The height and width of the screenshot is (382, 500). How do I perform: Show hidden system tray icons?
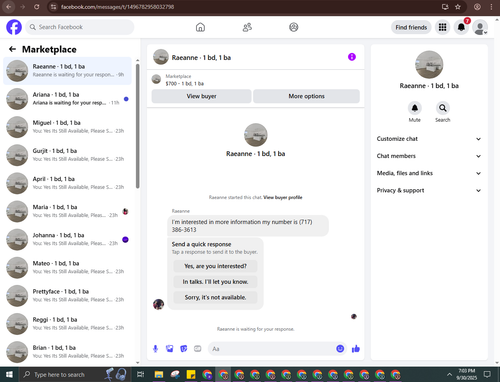[449, 374]
